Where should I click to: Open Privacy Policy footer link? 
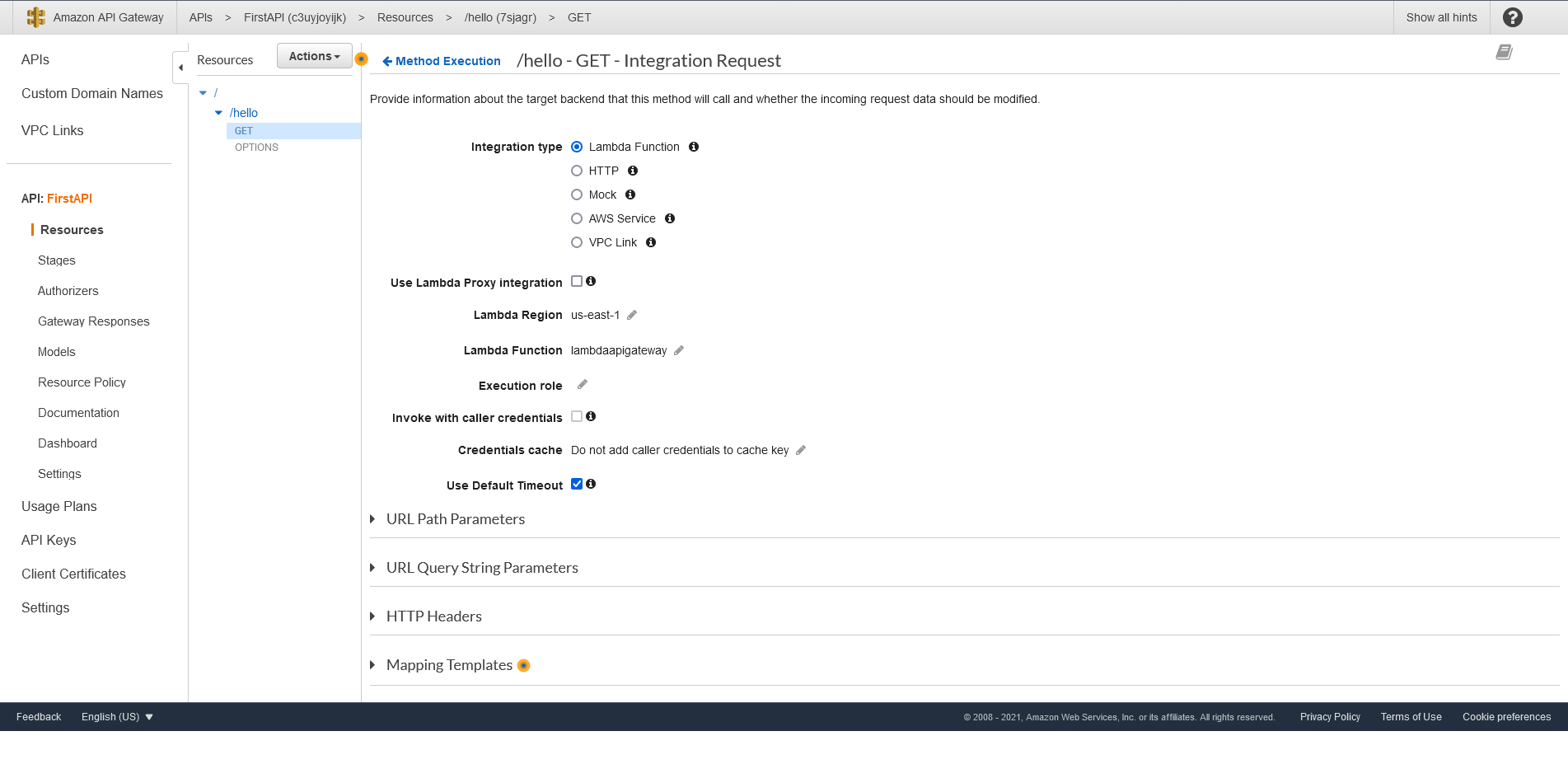tap(1330, 717)
